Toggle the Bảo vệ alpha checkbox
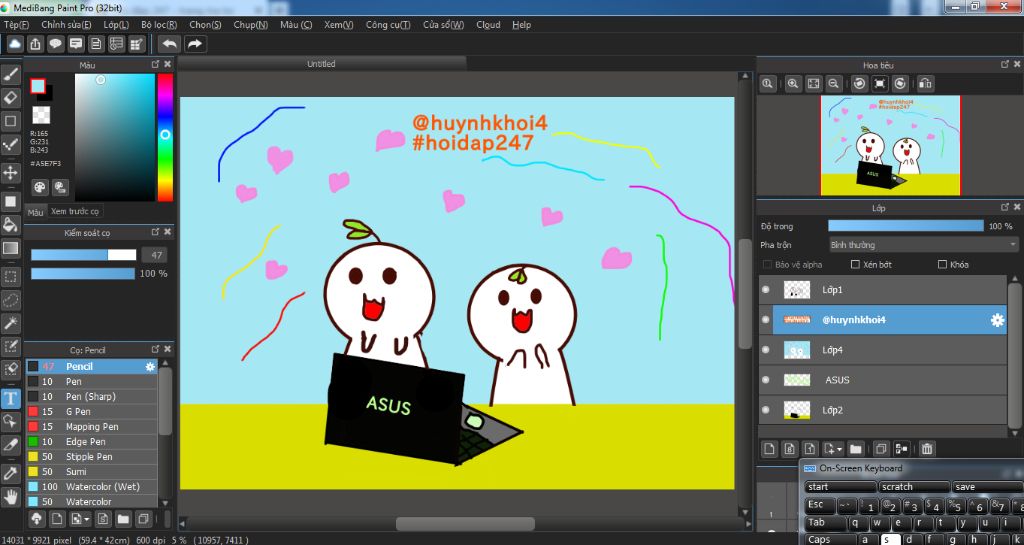The width and height of the screenshot is (1024, 545). tap(767, 264)
